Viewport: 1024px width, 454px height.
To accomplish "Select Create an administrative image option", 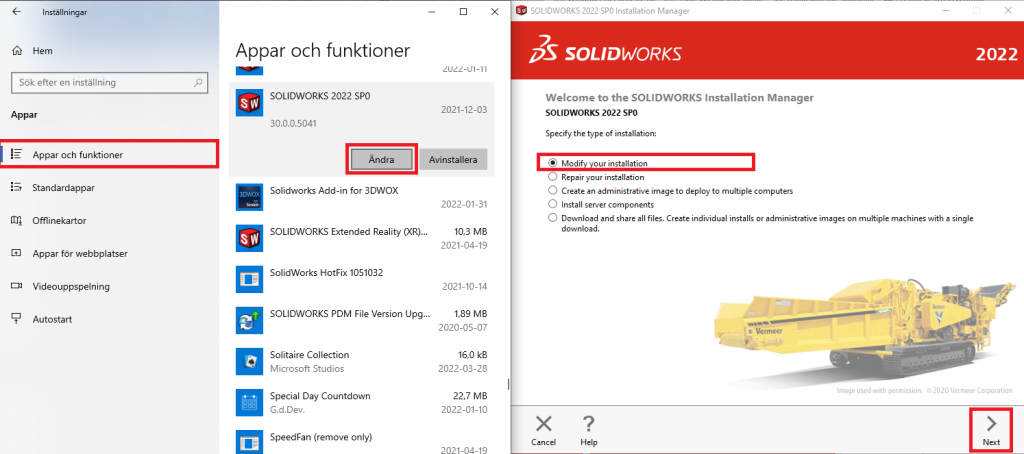I will tap(551, 190).
